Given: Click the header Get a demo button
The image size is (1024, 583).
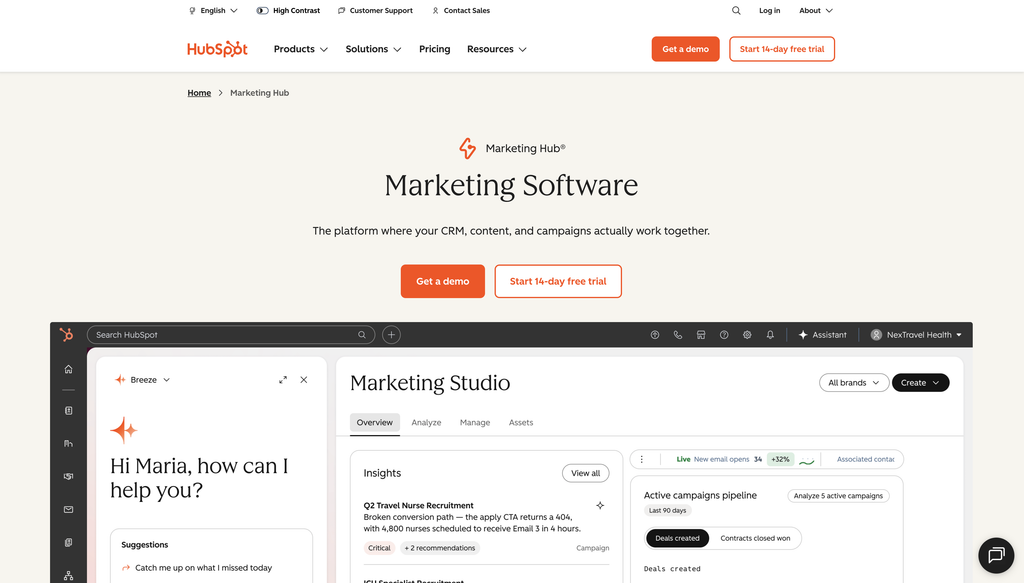Looking at the screenshot, I should 685,49.
